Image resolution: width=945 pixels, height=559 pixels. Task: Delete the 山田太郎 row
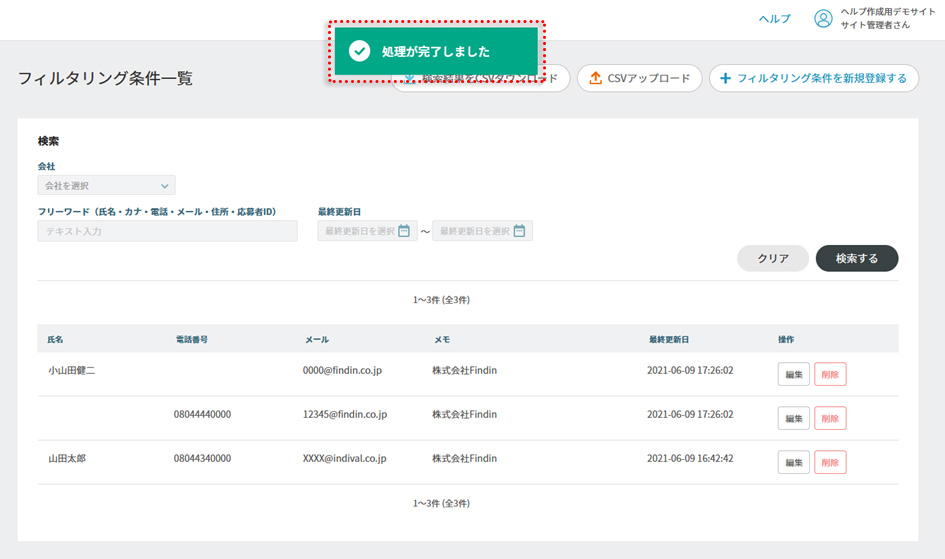point(830,462)
